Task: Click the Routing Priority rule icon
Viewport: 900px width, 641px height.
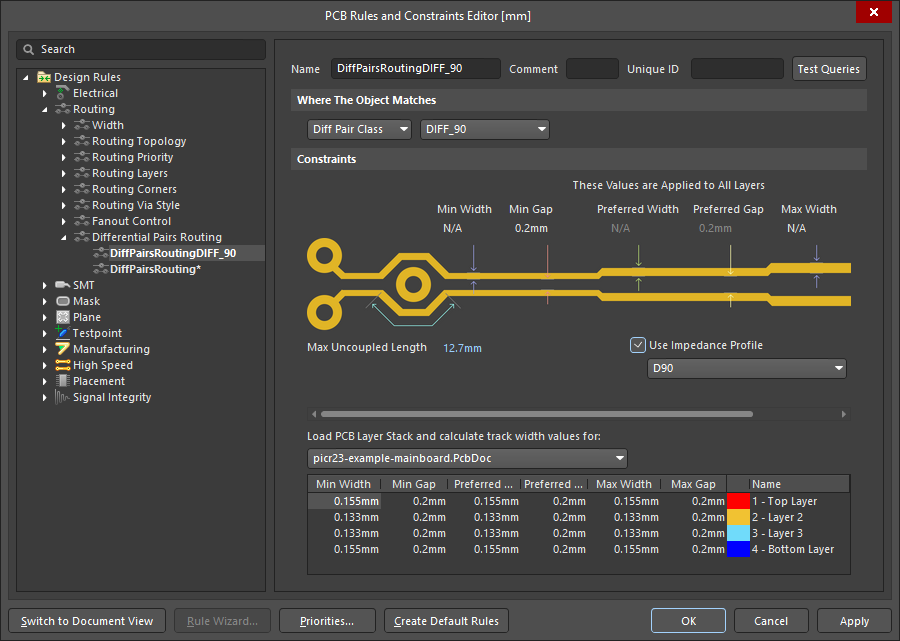Action: coord(82,157)
